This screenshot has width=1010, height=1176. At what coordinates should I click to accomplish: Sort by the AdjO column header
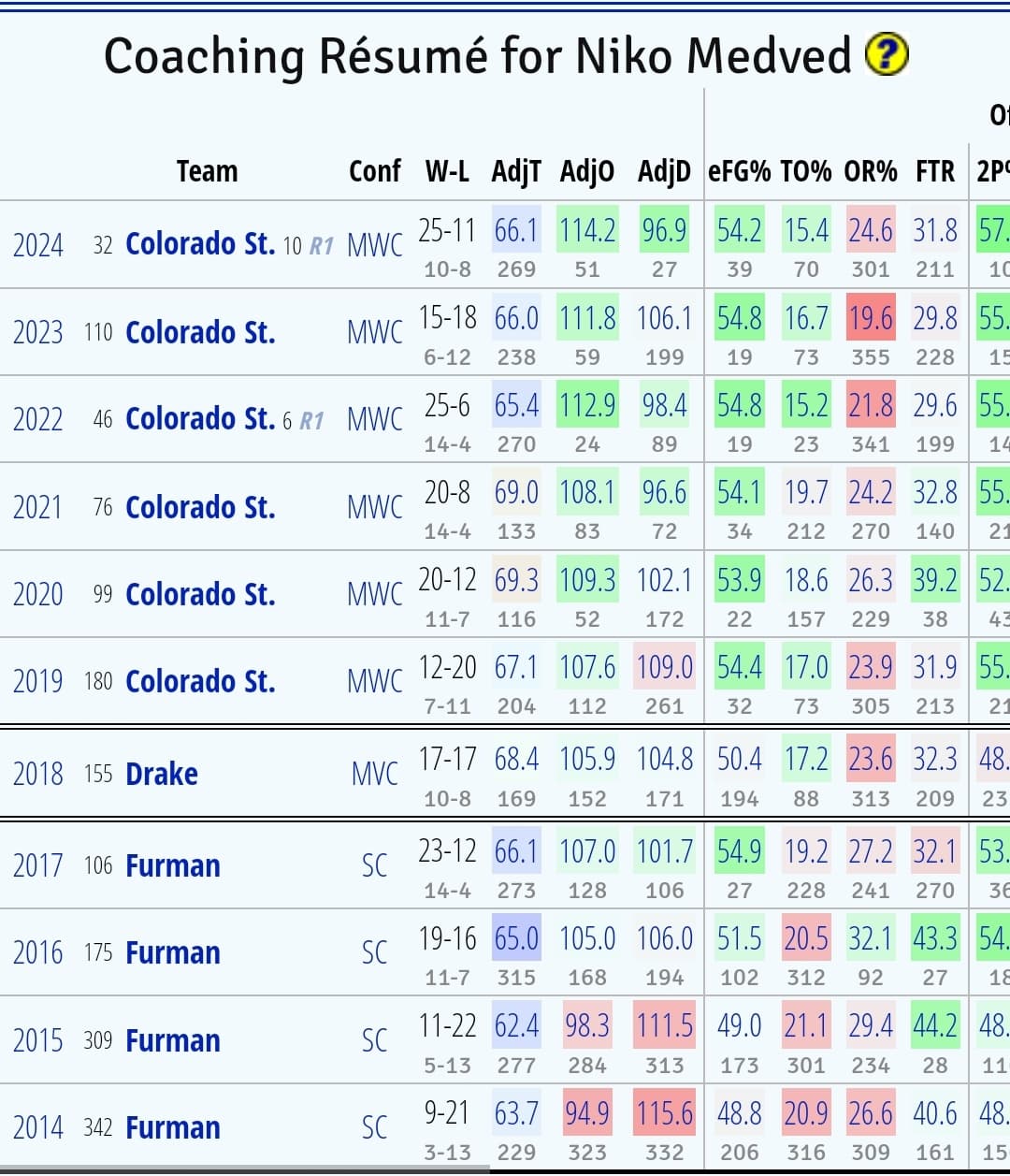pyautogui.click(x=587, y=171)
